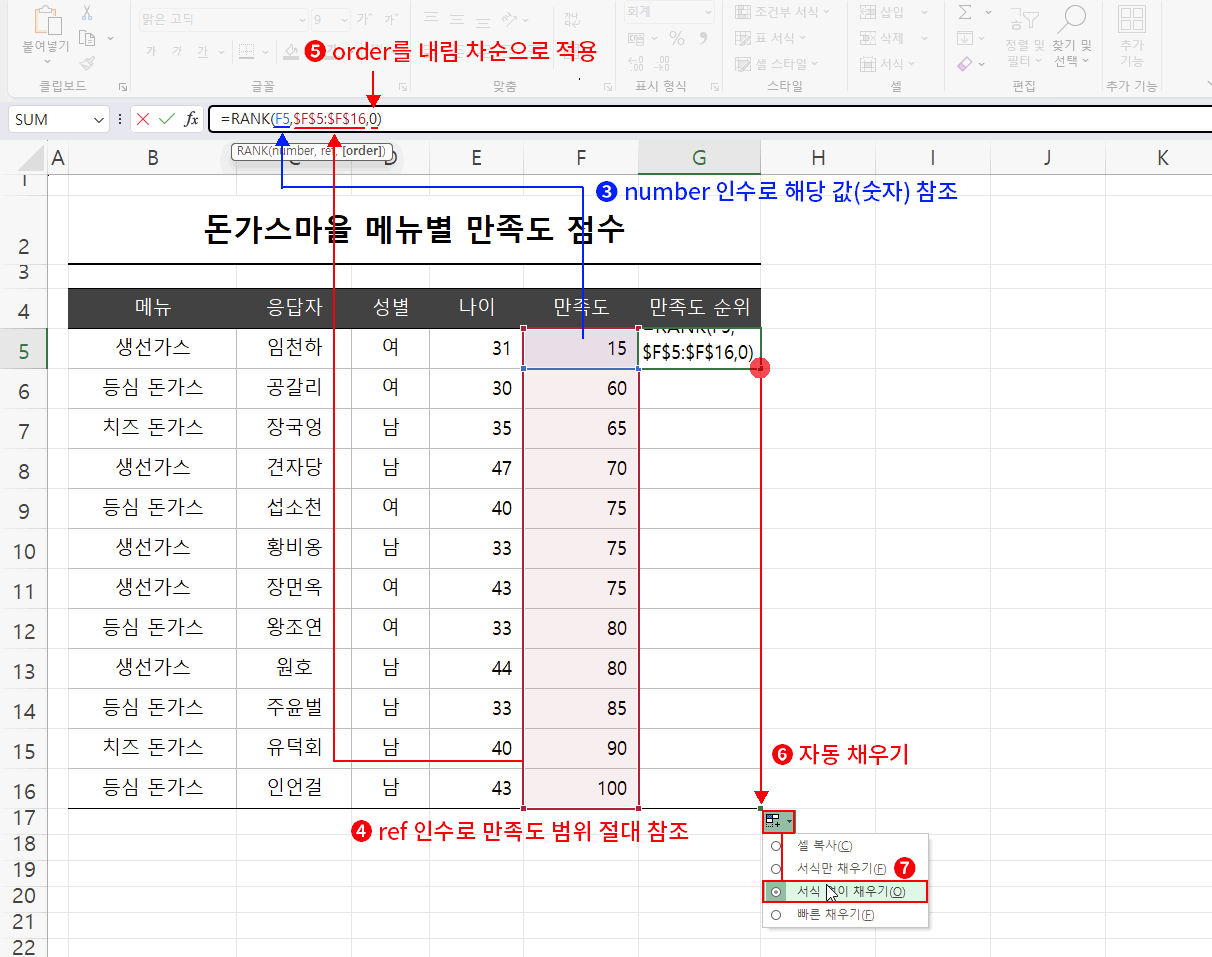Choose the 서식만 채우기 radio option
Screen dimensions: 1212x957
[x=776, y=869]
